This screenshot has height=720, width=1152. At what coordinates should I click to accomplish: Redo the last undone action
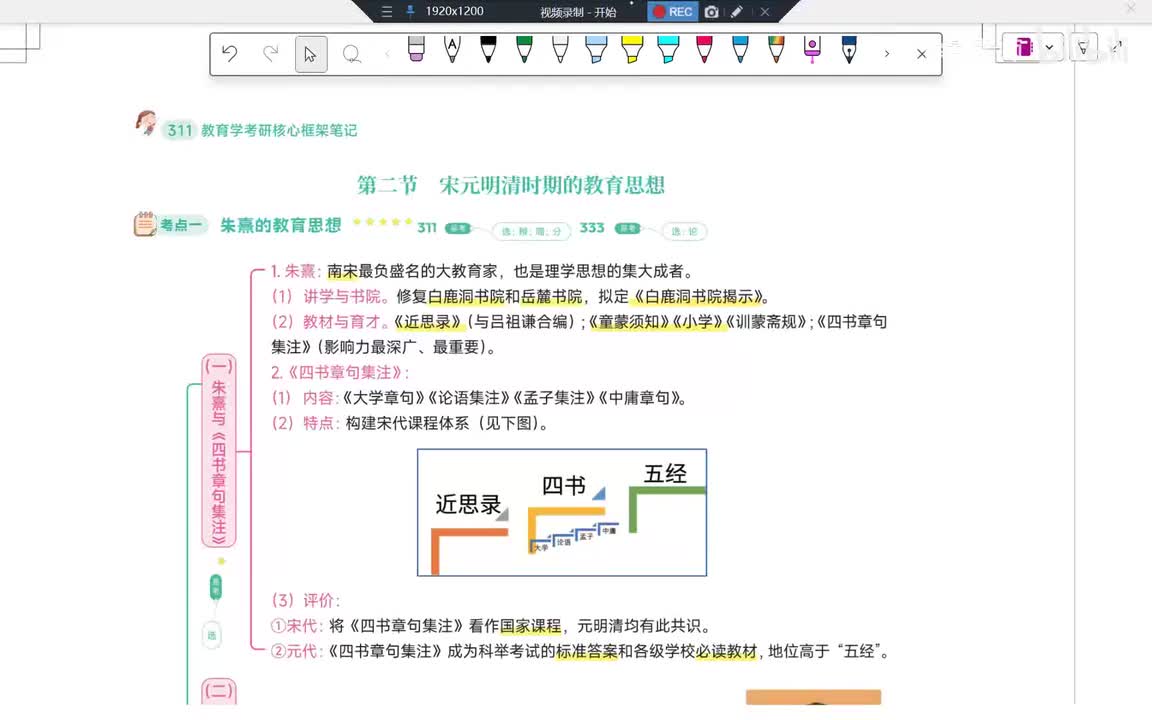(271, 54)
